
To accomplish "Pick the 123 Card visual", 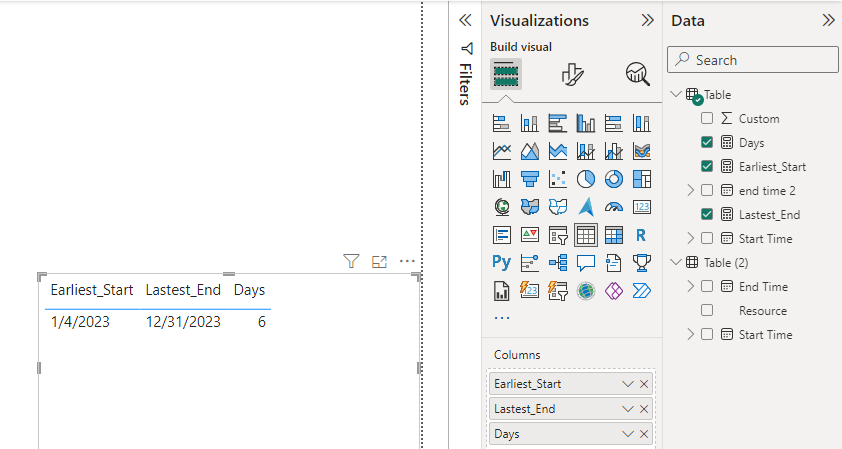I will 642,207.
